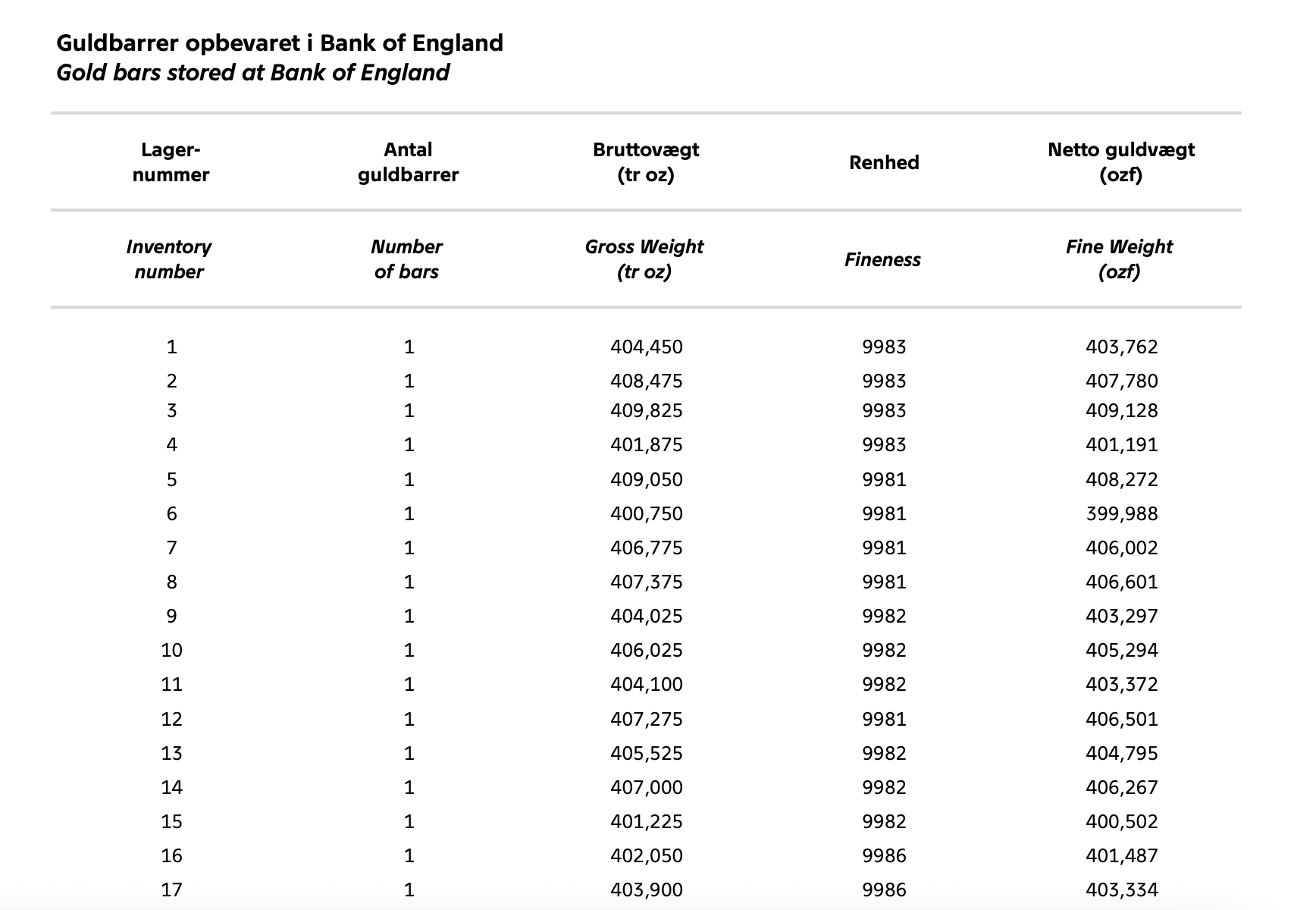Select fine weight value 399,988
This screenshot has width=1316, height=910.
[1122, 514]
